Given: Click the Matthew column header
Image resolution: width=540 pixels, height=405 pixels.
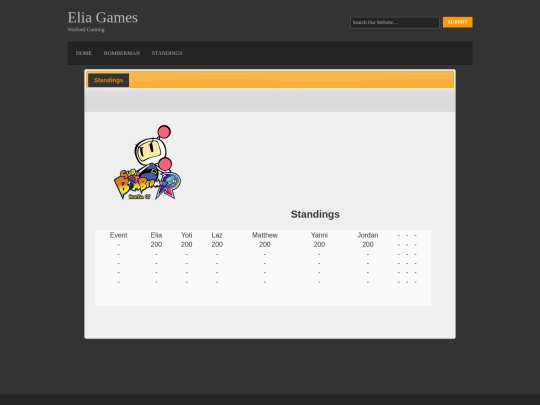Looking at the screenshot, I should 264,235.
